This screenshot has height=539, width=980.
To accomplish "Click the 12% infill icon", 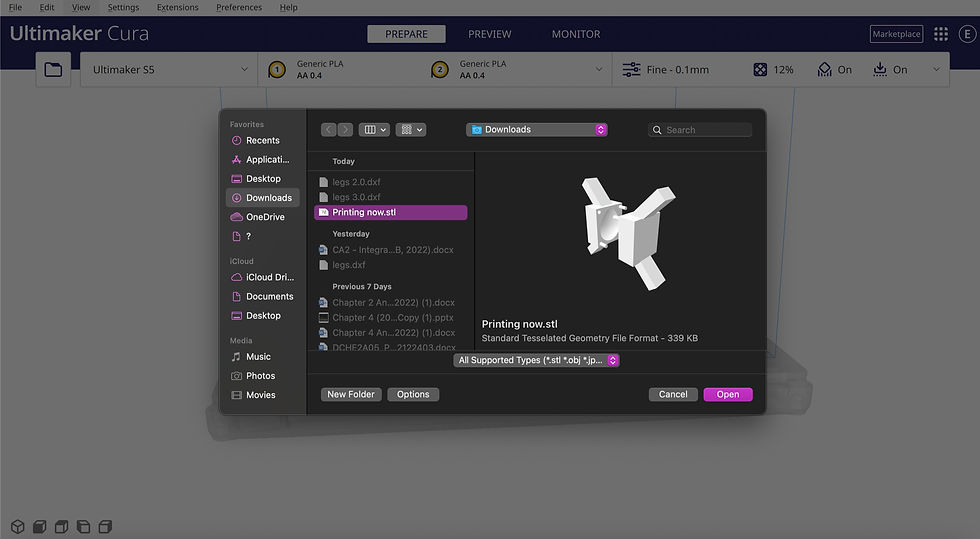I will pyautogui.click(x=760, y=69).
